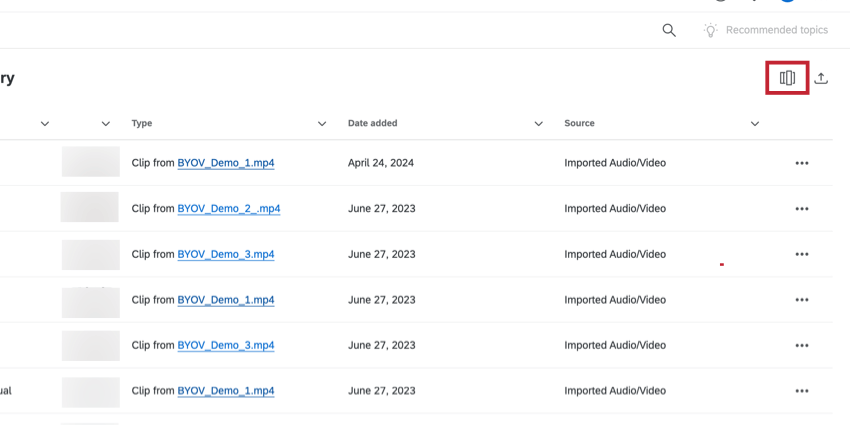This screenshot has width=850, height=425.
Task: Open the column chooser icon
Action: point(787,78)
